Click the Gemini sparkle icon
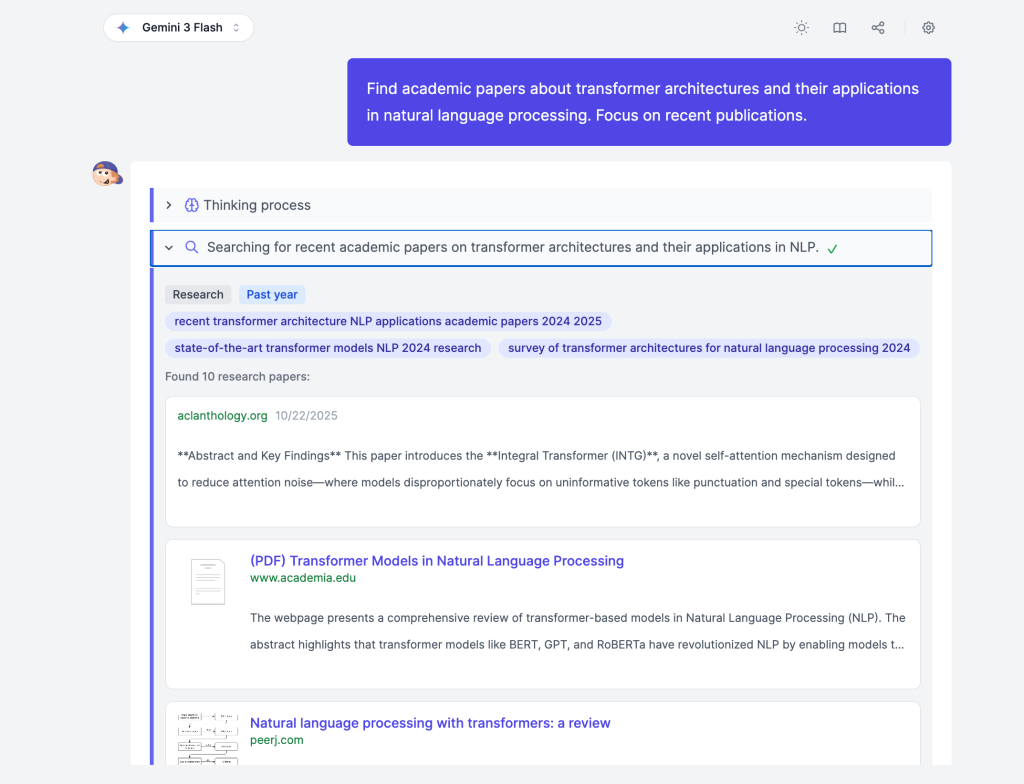This screenshot has width=1024, height=784. pyautogui.click(x=123, y=28)
